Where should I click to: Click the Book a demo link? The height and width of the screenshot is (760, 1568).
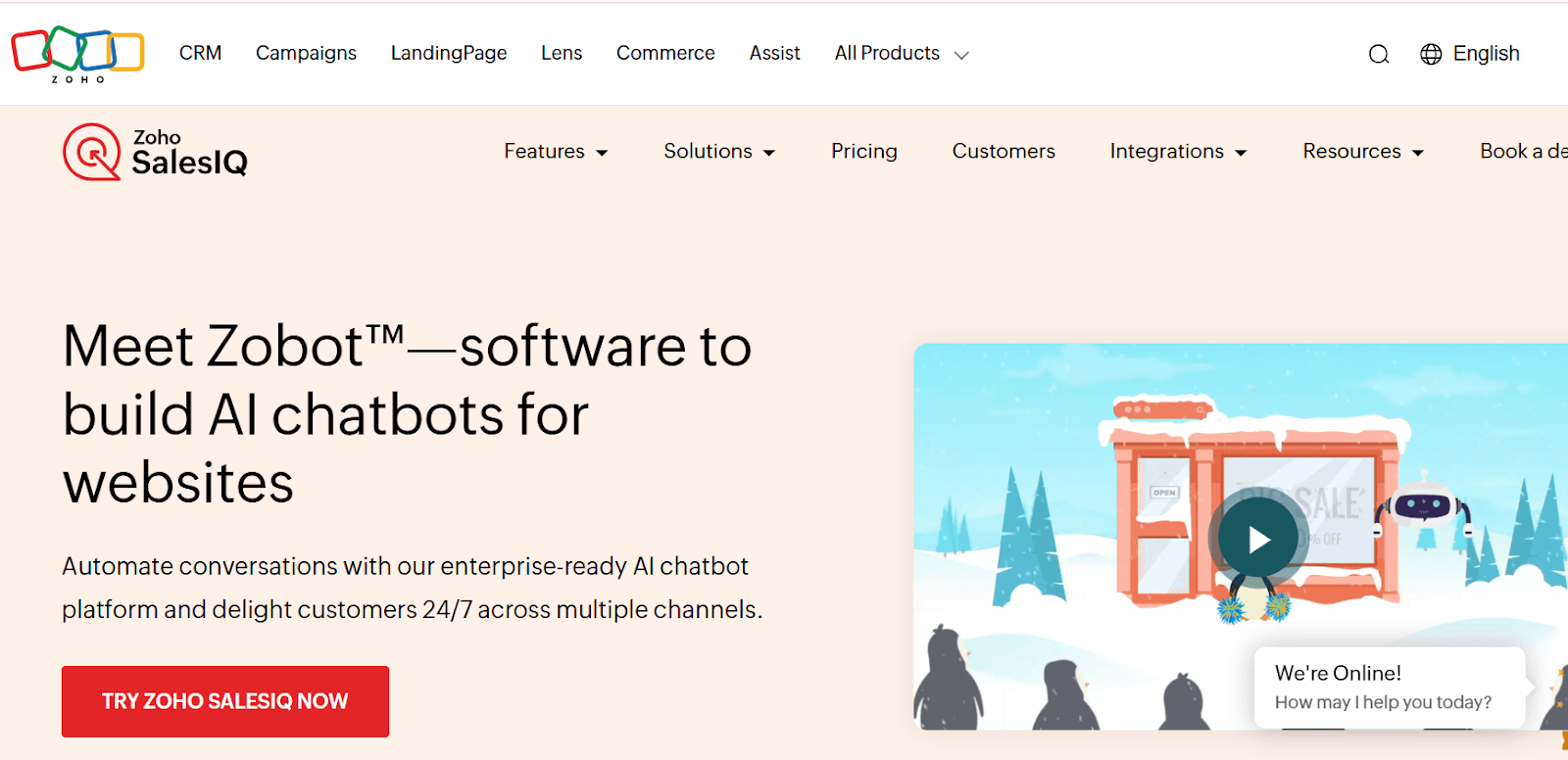(x=1524, y=151)
